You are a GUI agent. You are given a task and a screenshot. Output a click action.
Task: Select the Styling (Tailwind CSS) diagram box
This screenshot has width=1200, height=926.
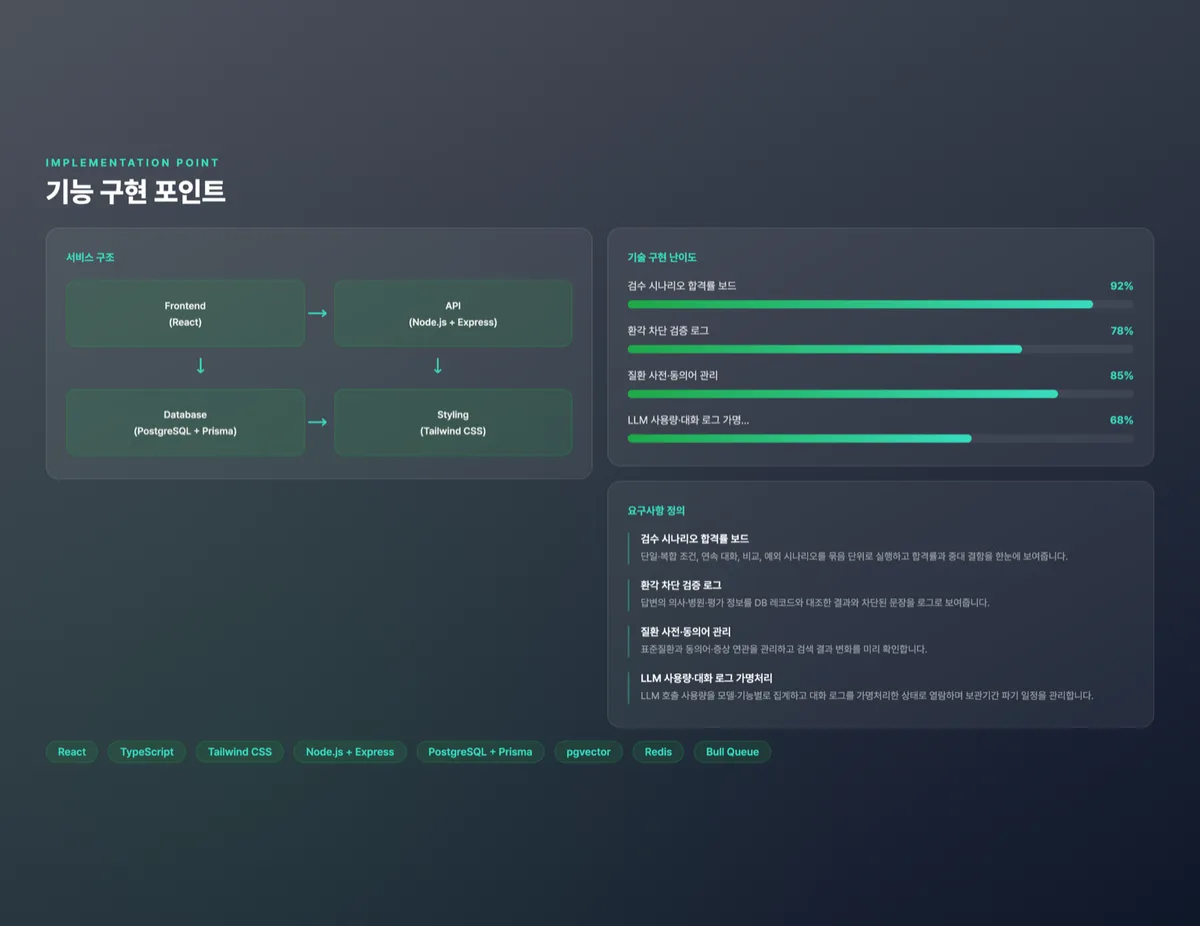(453, 422)
